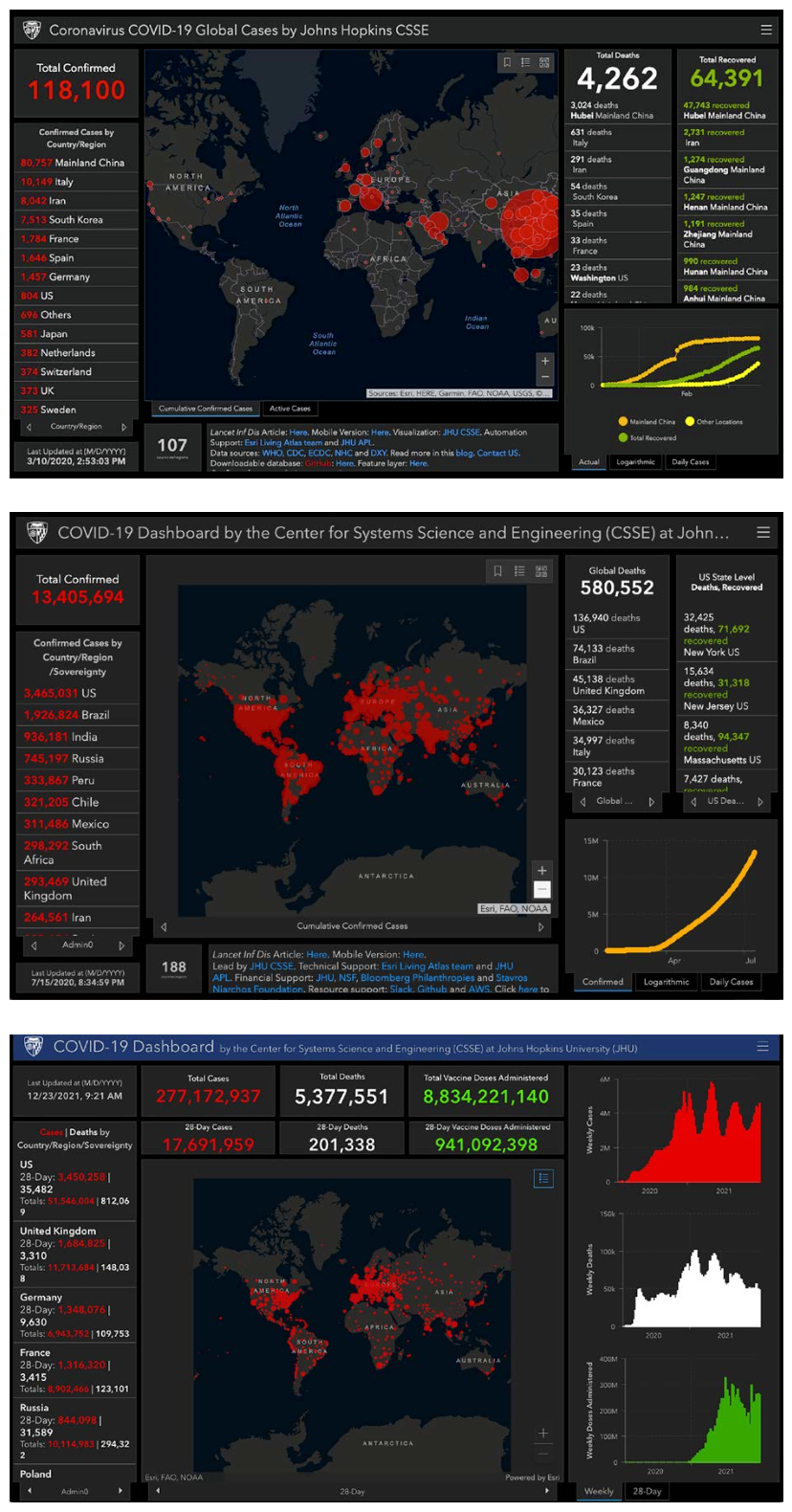Open hamburger menu on 12/23/2021 dashboard
Screen dimensions: 792x1512
[762, 1047]
